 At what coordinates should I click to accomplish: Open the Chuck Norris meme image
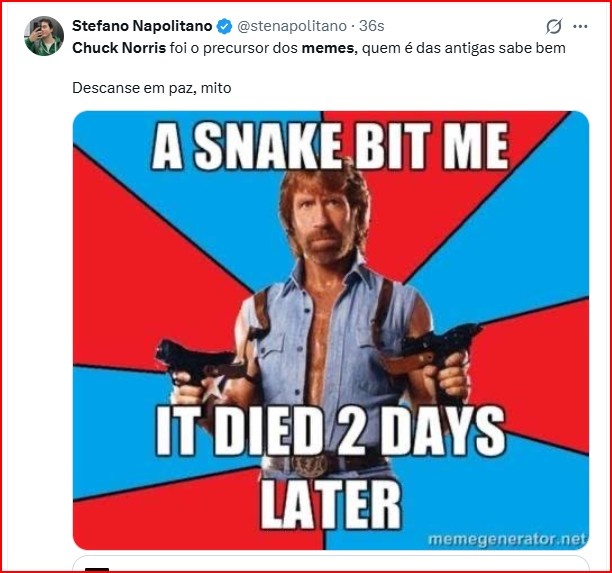pyautogui.click(x=330, y=300)
